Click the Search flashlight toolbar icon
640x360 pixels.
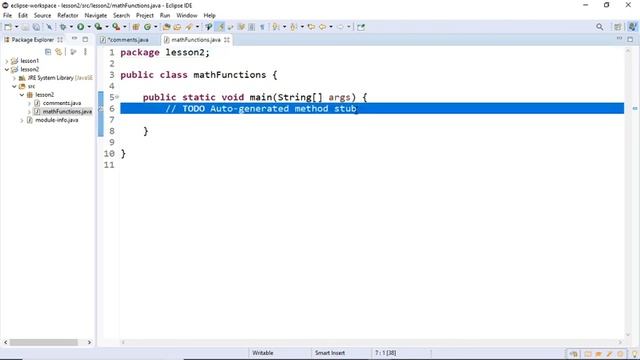189,27
